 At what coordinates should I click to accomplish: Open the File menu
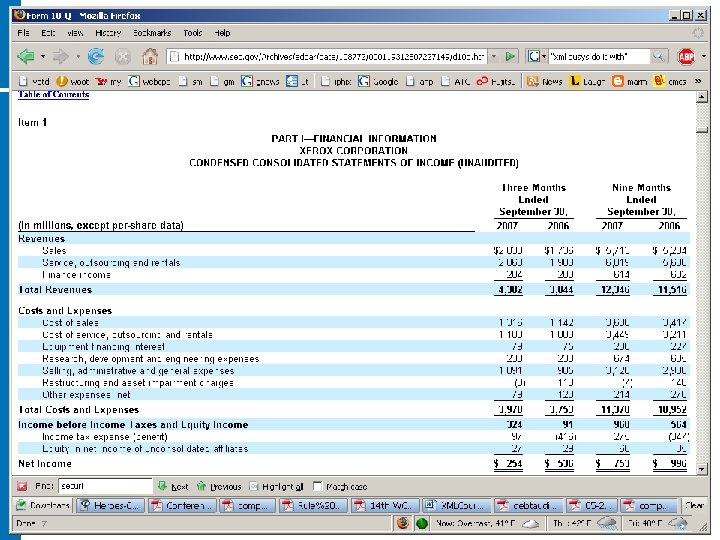click(x=23, y=33)
